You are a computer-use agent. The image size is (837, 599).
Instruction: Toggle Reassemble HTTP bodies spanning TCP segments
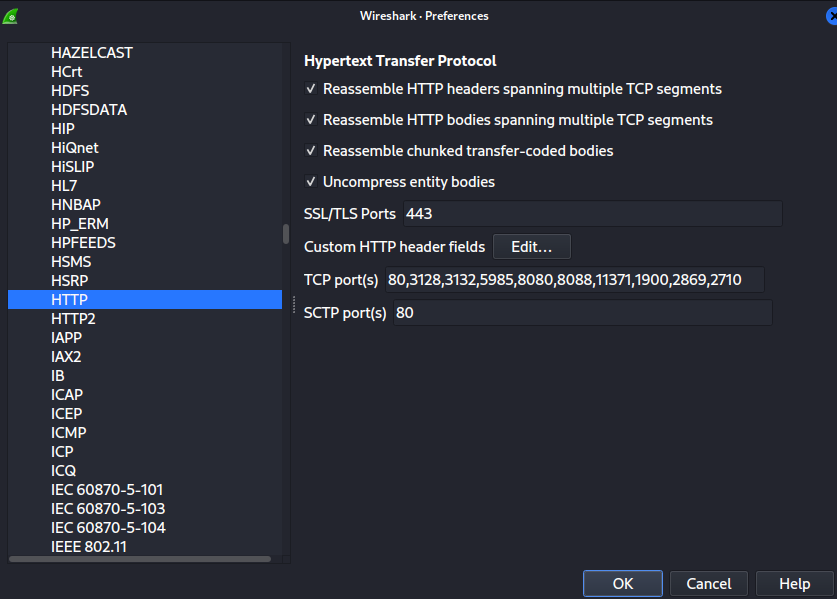(310, 120)
